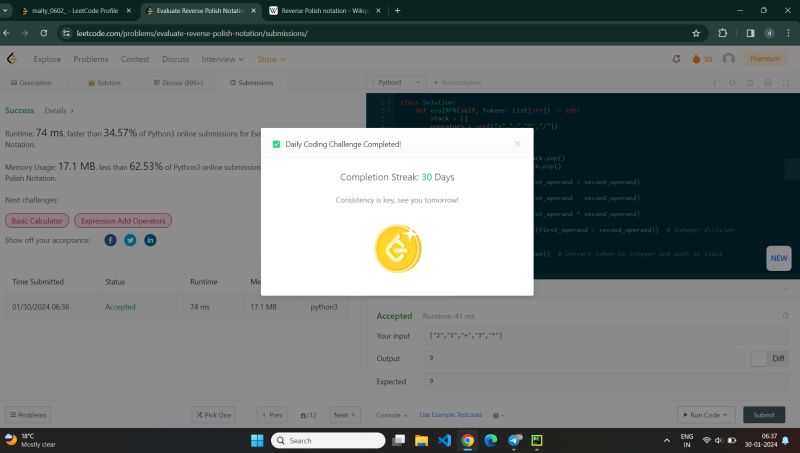
Task: Open the notifications bell in LeetCode header
Action: click(676, 59)
